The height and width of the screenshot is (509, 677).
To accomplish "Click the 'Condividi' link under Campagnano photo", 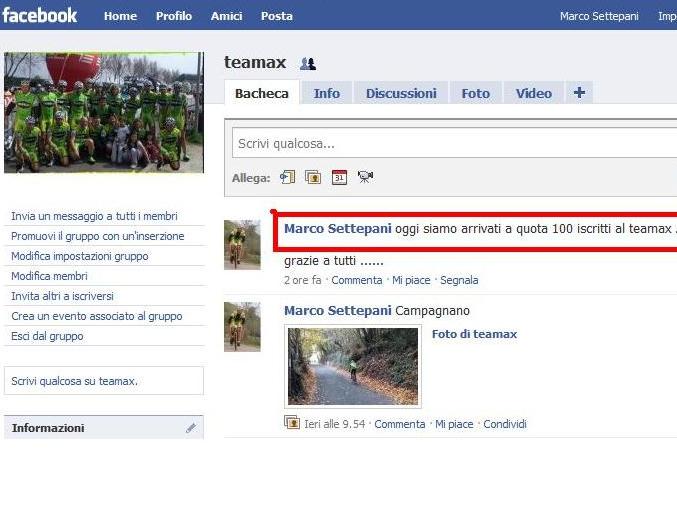I will point(505,424).
